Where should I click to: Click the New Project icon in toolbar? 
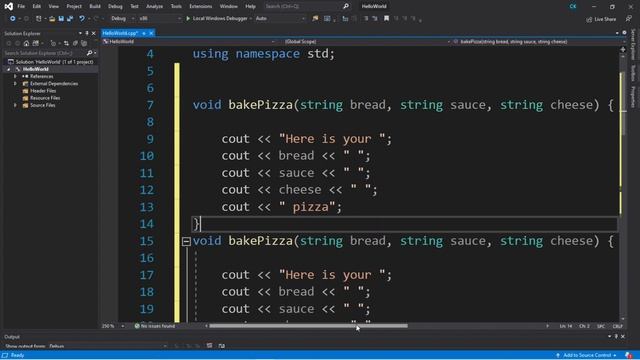coord(39,18)
